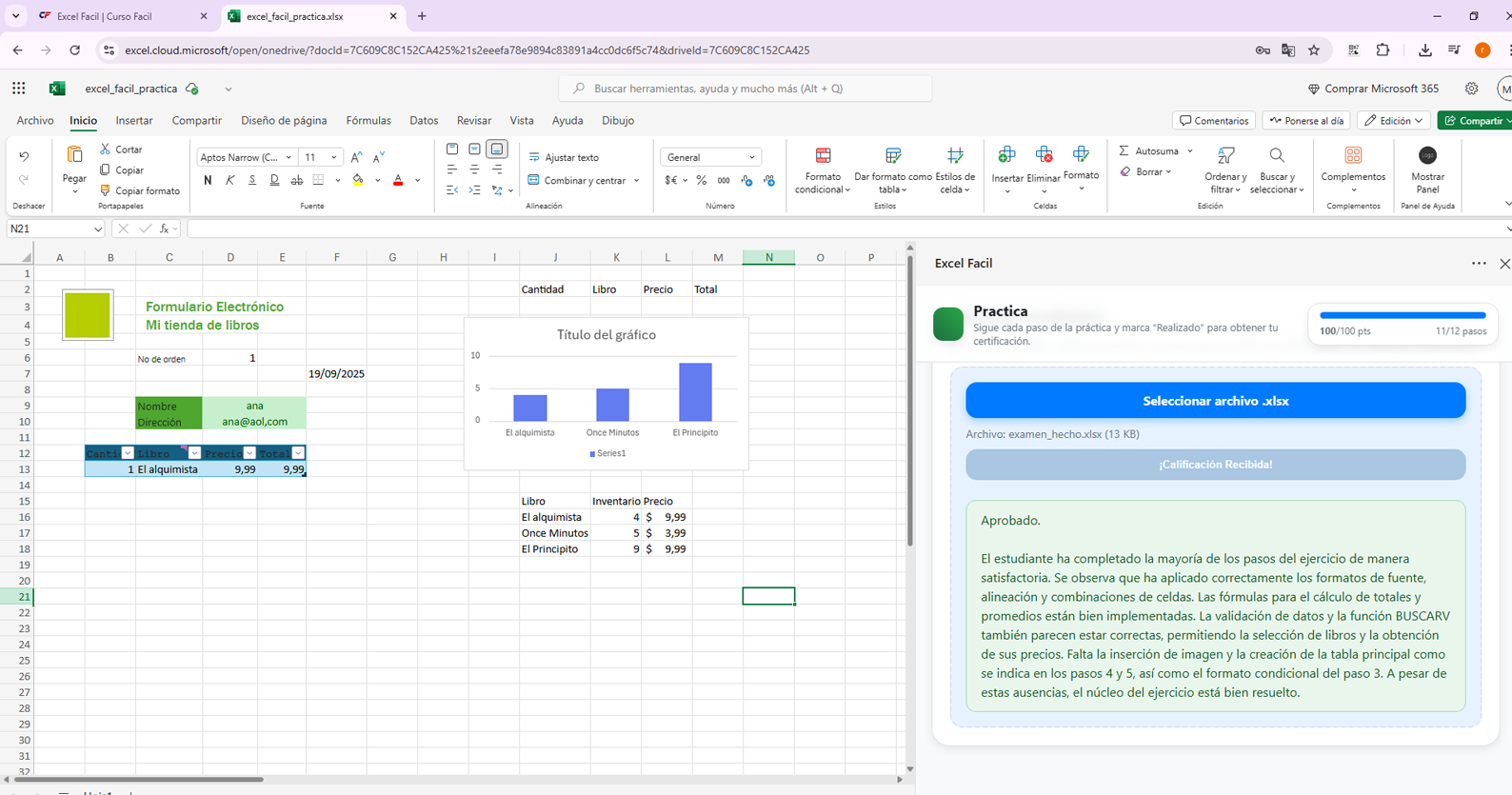The height and width of the screenshot is (795, 1512).
Task: Apply the yellow fill color bucket
Action: (358, 180)
